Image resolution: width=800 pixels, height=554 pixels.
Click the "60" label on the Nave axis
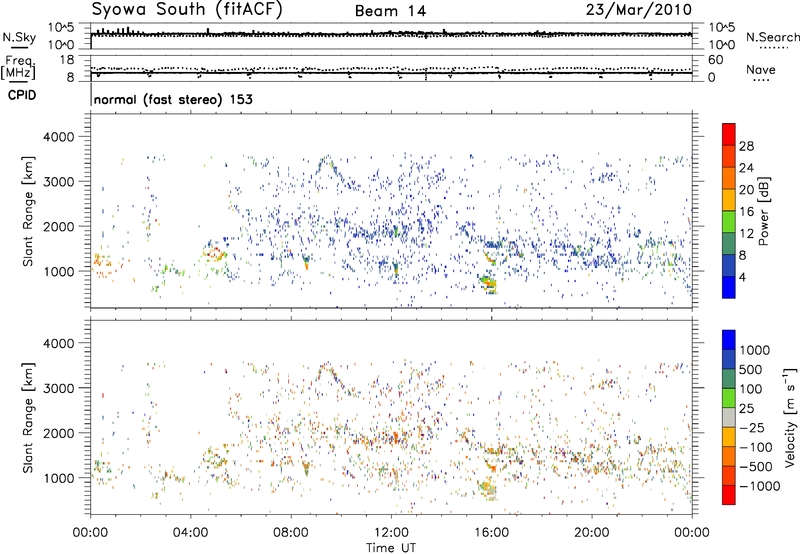(x=715, y=60)
